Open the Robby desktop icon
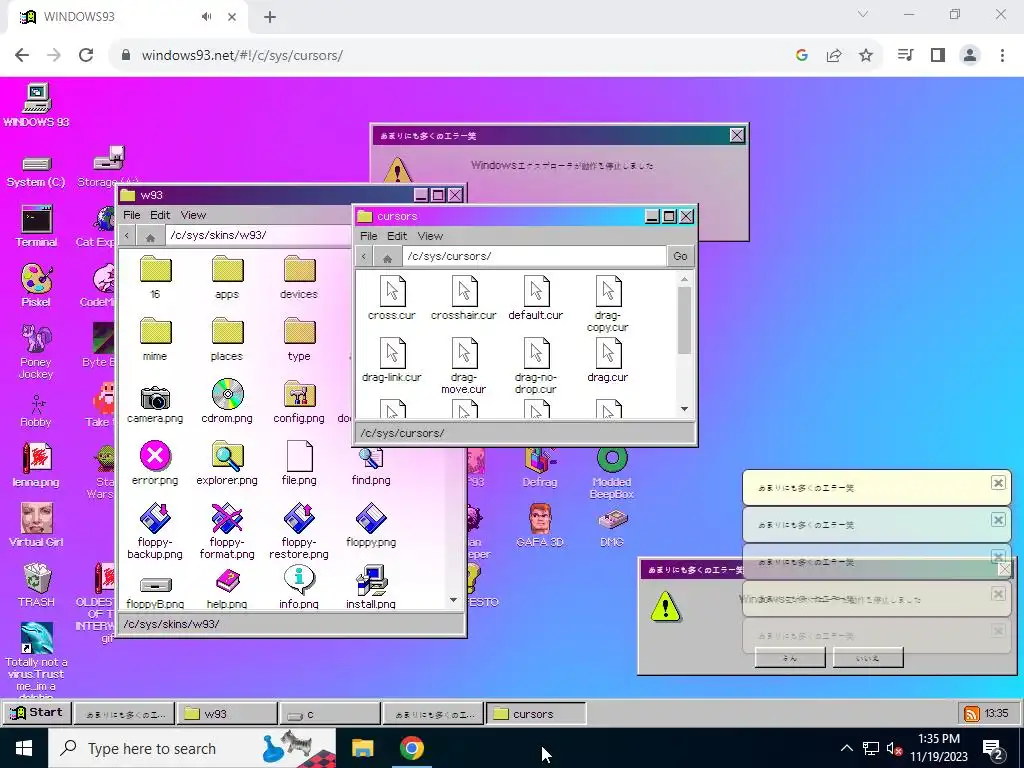The height and width of the screenshot is (768, 1024). click(x=37, y=410)
